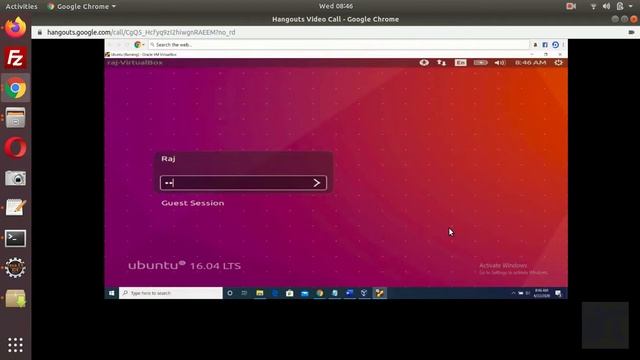Click network arrows indicator on login panel

pyautogui.click(x=441, y=62)
